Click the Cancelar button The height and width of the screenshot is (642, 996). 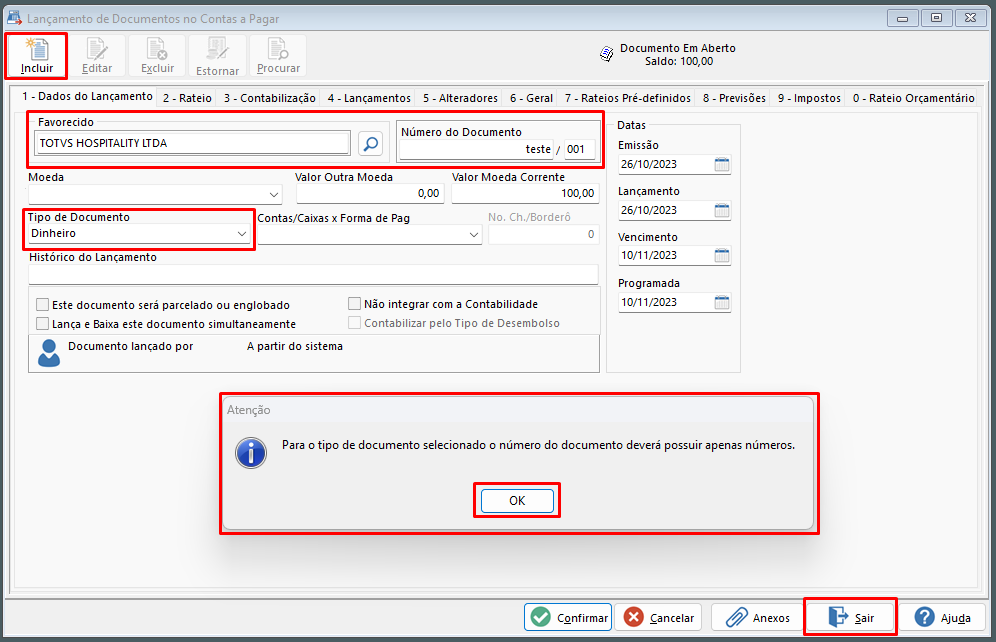658,617
